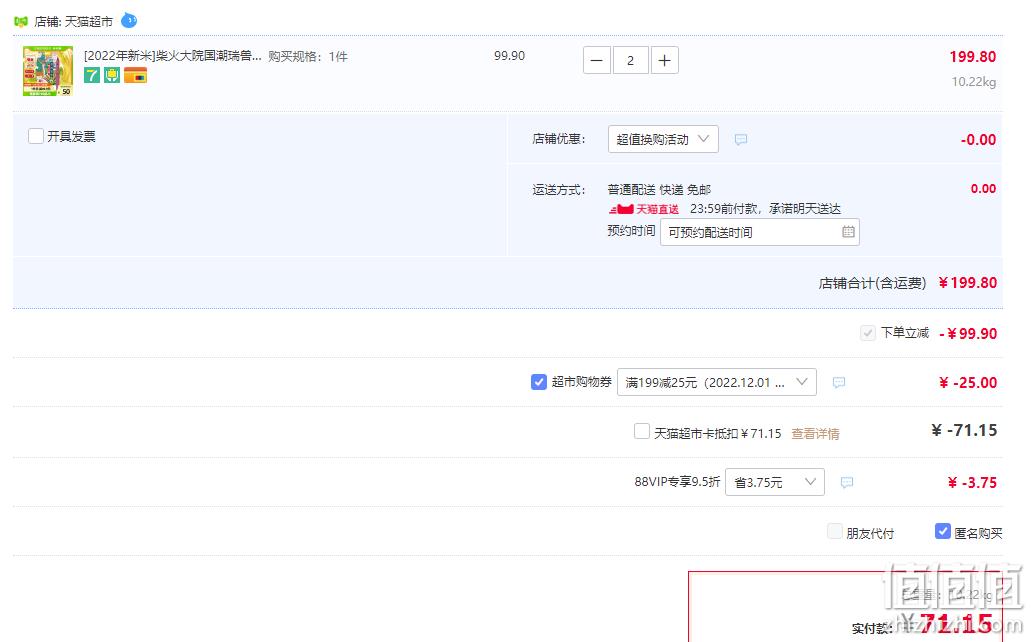Increase quantity with the plus button
The height and width of the screenshot is (642, 1032).
pos(665,61)
